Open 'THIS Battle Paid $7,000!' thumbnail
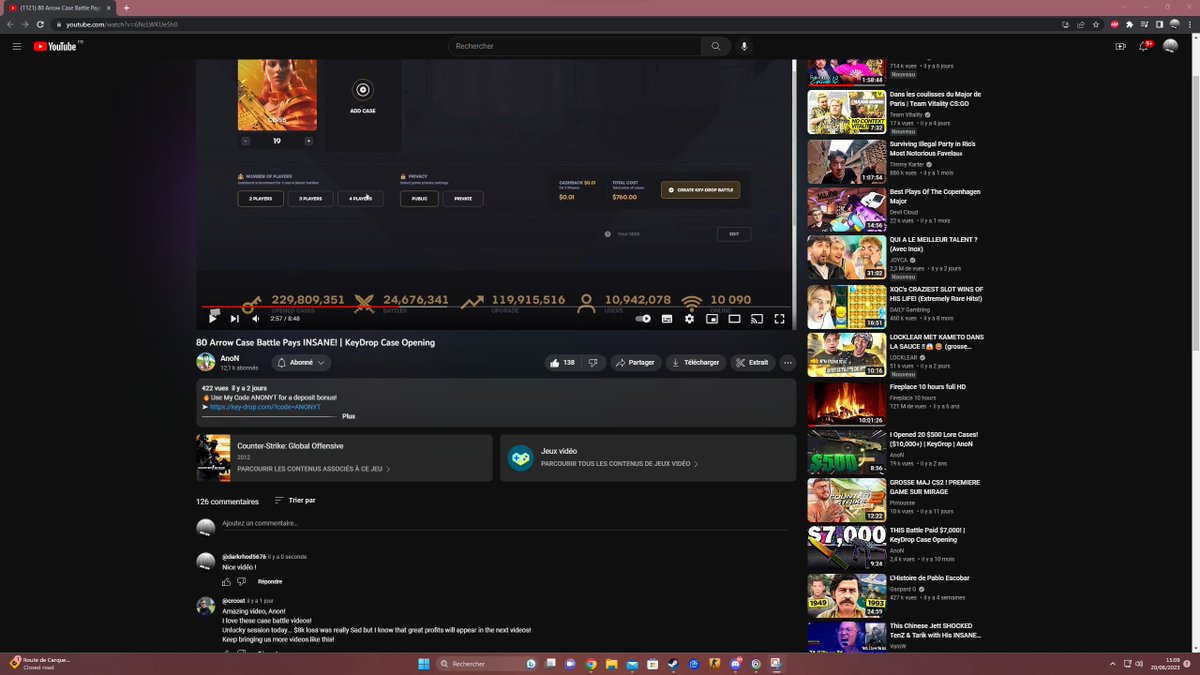The image size is (1200, 675). click(x=847, y=548)
